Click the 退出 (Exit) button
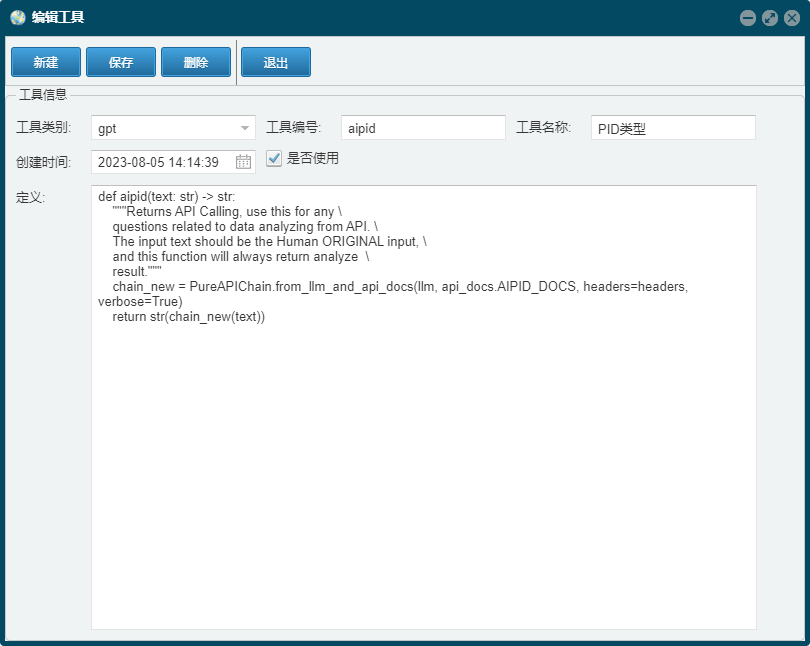The width and height of the screenshot is (810, 646). coord(276,62)
